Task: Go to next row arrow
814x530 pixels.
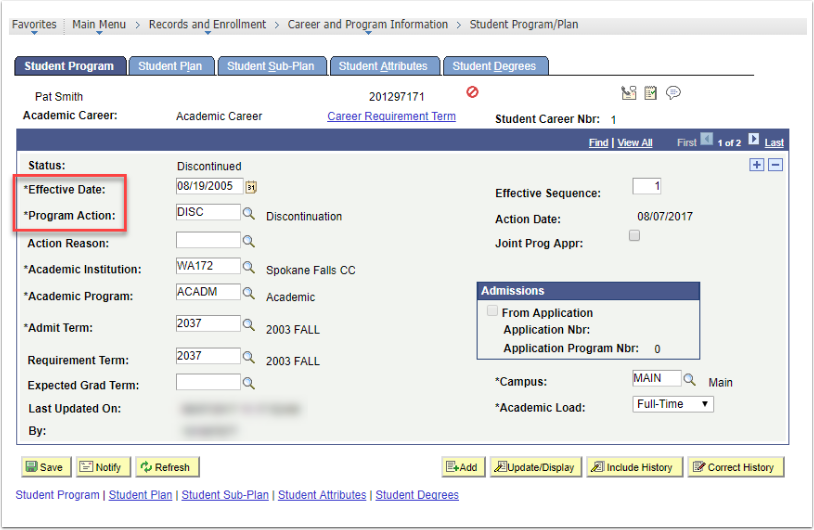Action: tap(753, 139)
